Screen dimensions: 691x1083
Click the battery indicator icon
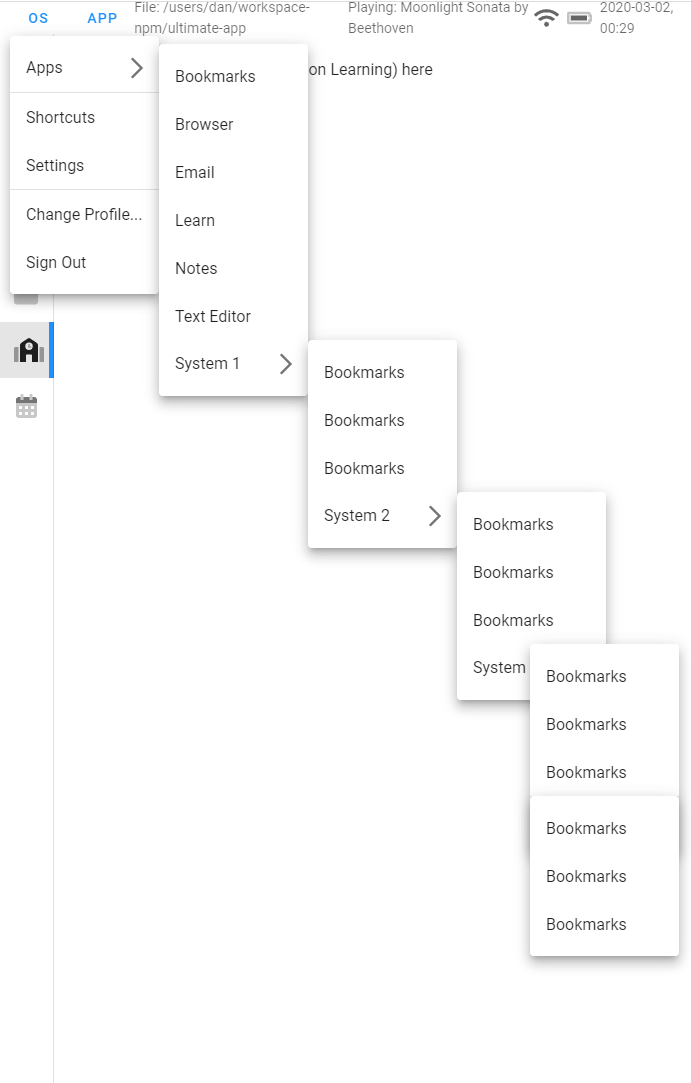(x=579, y=17)
